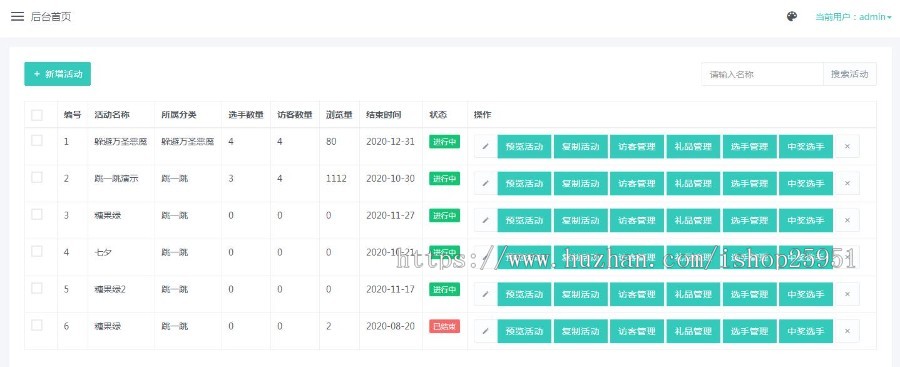Image resolution: width=900 pixels, height=367 pixels.
Task: Click the 进行中 status badge in row 1
Action: tap(444, 142)
